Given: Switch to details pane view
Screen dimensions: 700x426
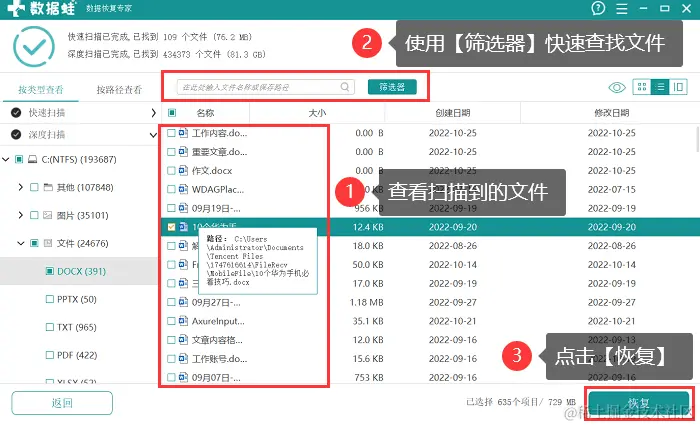Looking at the screenshot, I should click(x=678, y=87).
